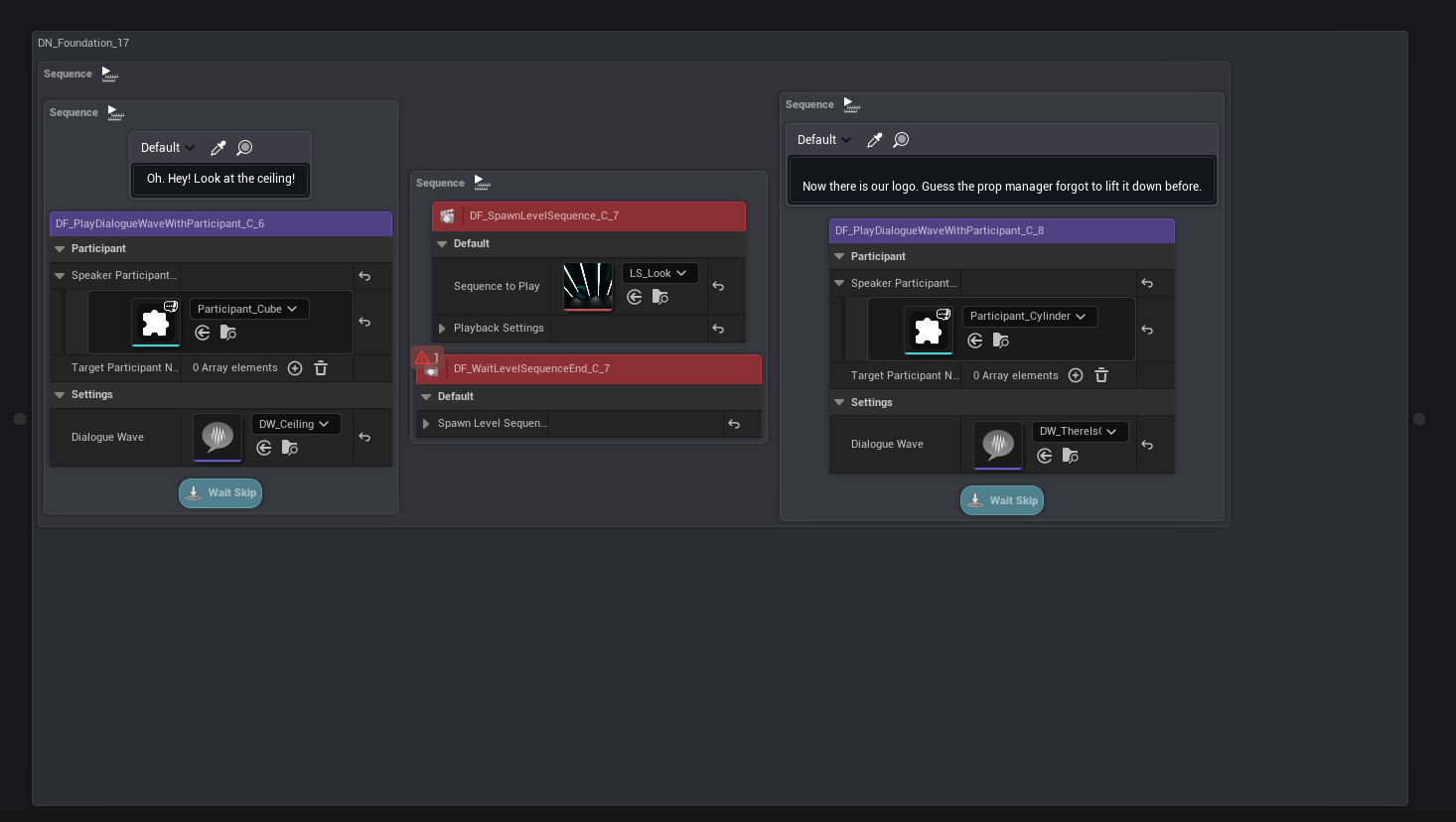1456x822 pixels.
Task: Click Wait Skip button under Cylinder dialogue node
Action: point(1002,500)
